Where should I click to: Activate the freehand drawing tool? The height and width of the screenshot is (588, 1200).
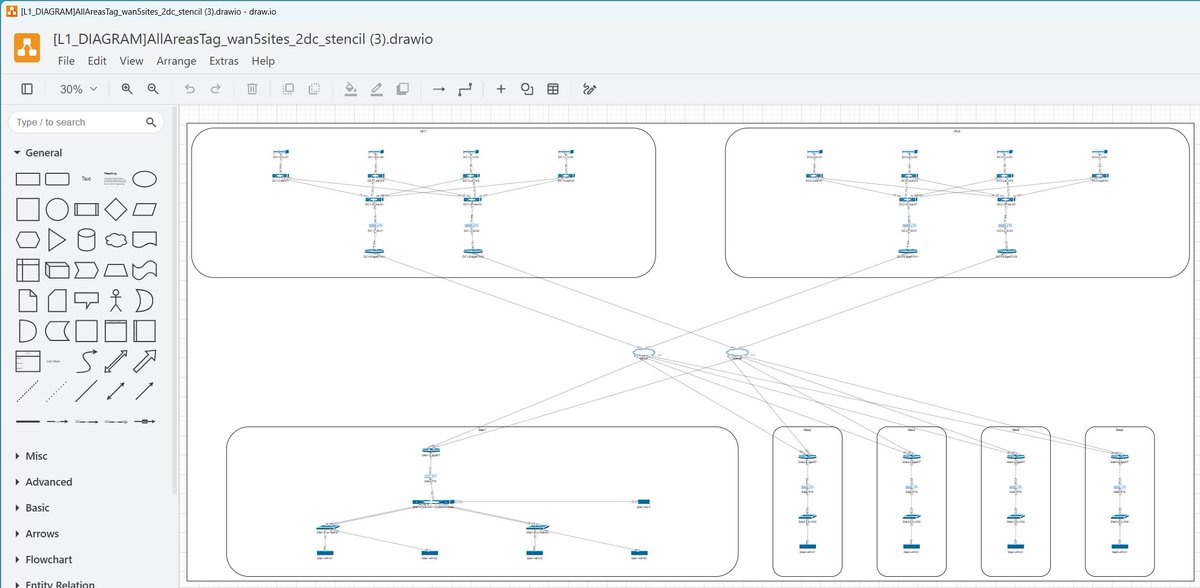coord(590,89)
